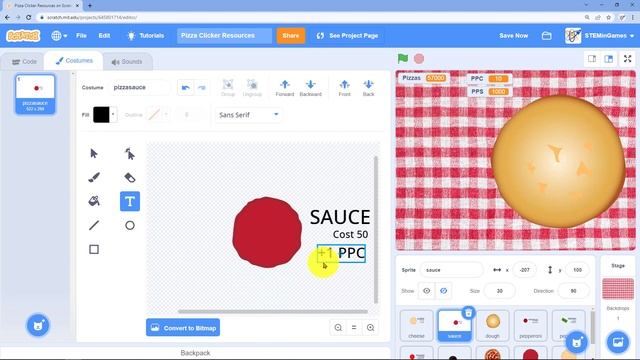
Task: Open the Sans Serif font dropdown
Action: click(248, 115)
